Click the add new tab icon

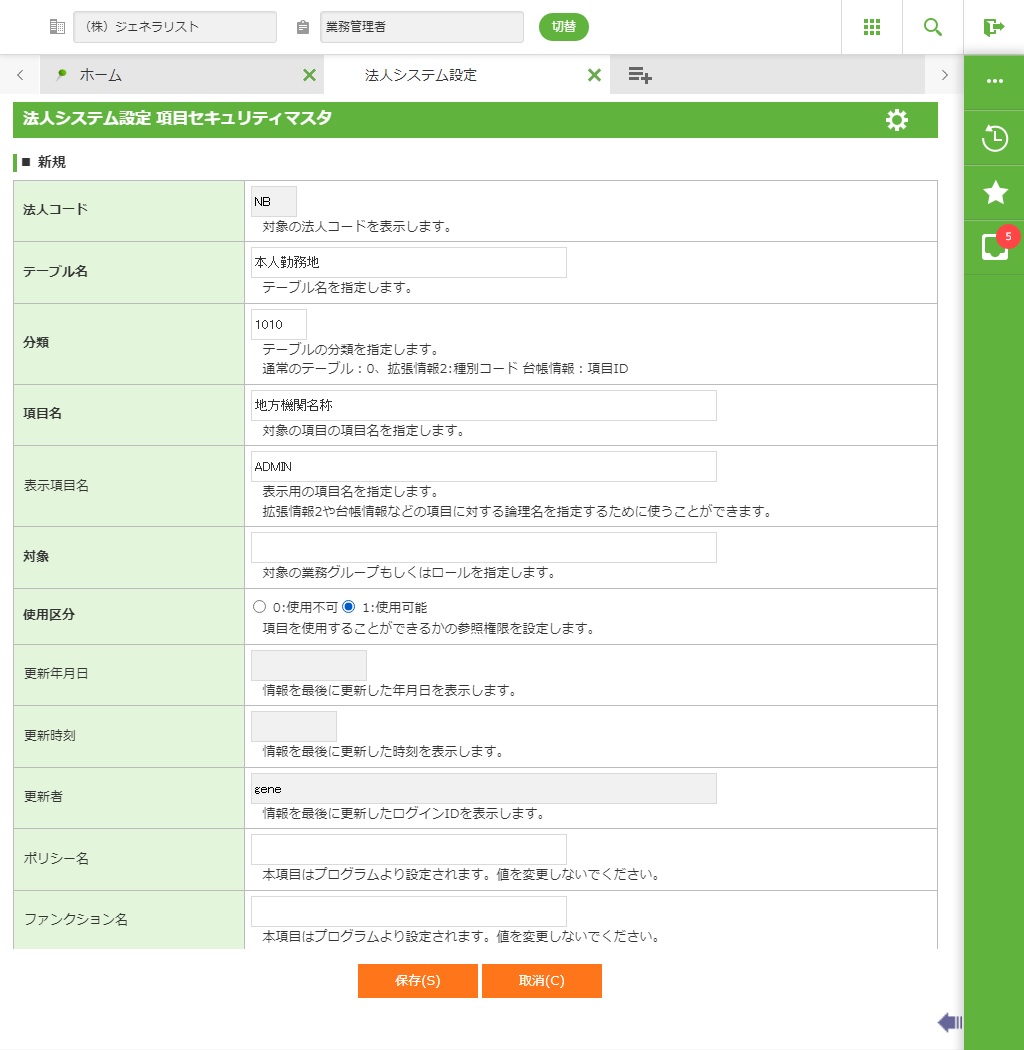click(640, 75)
